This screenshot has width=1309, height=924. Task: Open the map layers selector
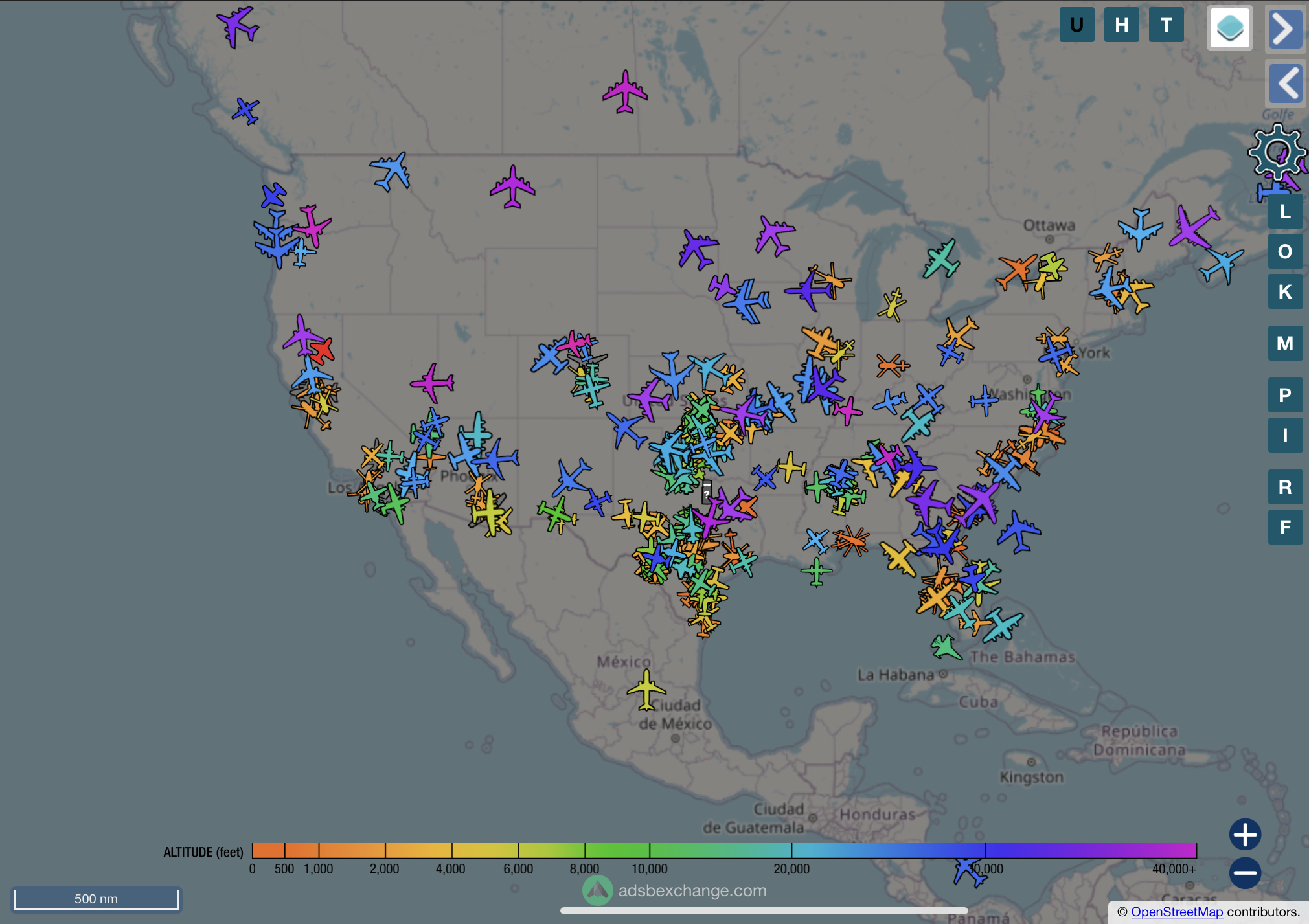(x=1229, y=28)
